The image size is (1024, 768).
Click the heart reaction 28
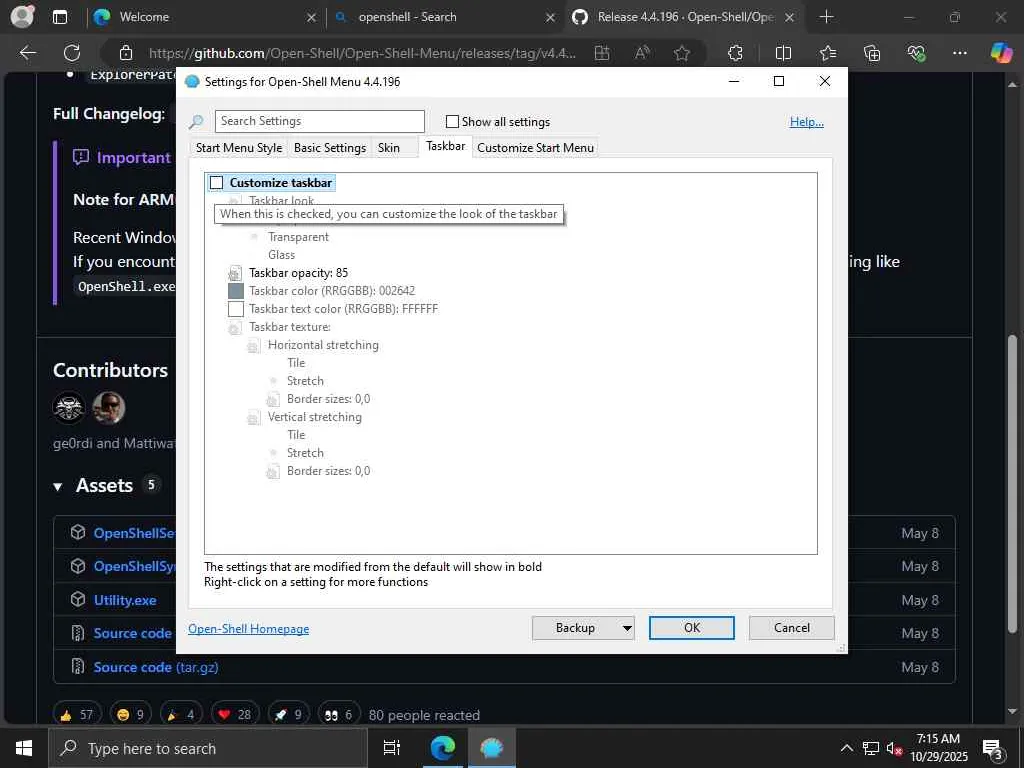235,714
